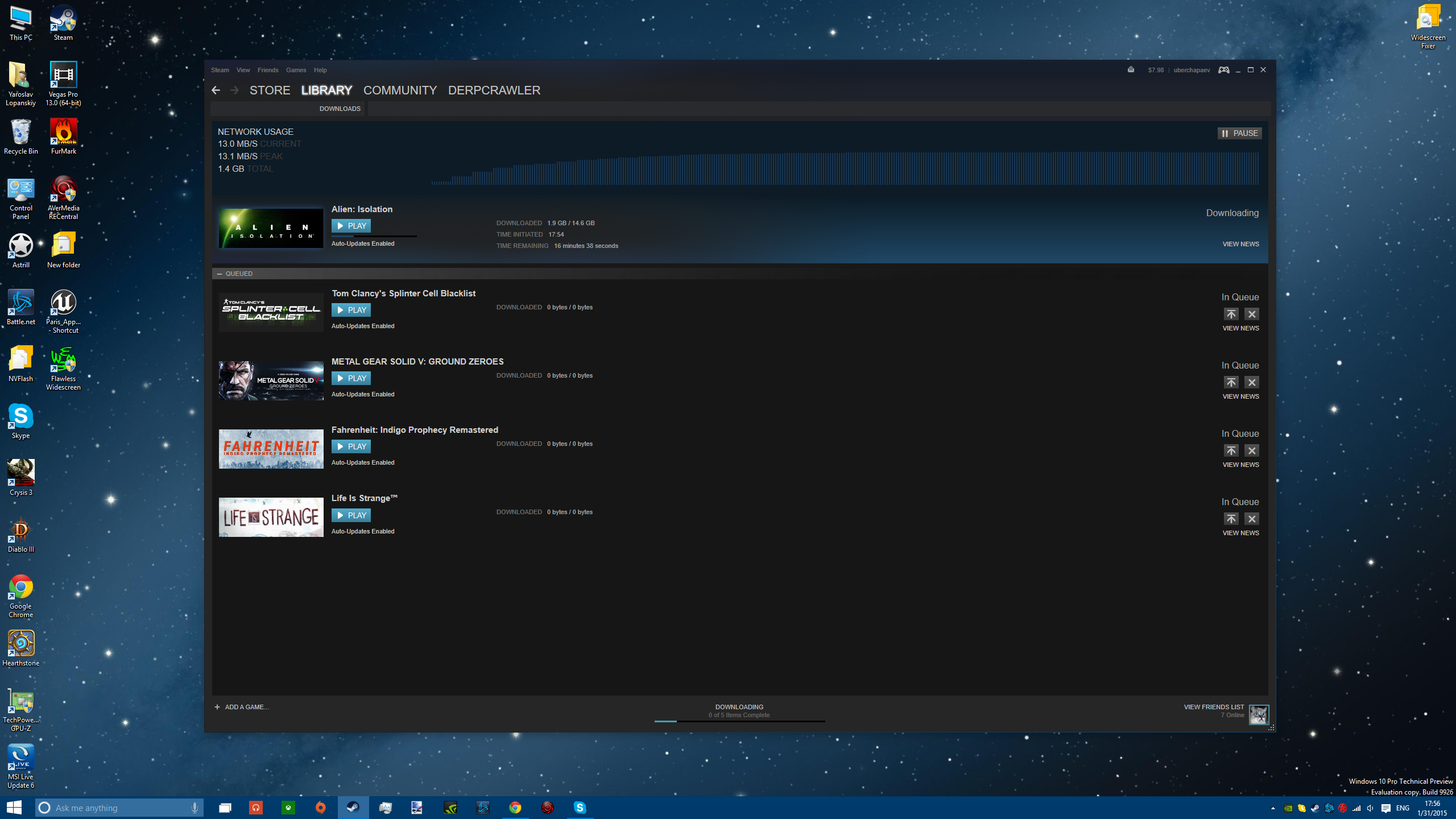Open Diablo III desktop shortcut
This screenshot has height=819, width=1456.
point(21,535)
